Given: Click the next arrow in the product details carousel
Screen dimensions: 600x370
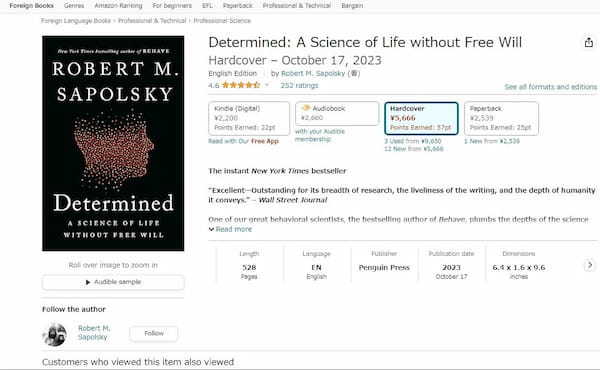Looking at the screenshot, I should coord(590,265).
